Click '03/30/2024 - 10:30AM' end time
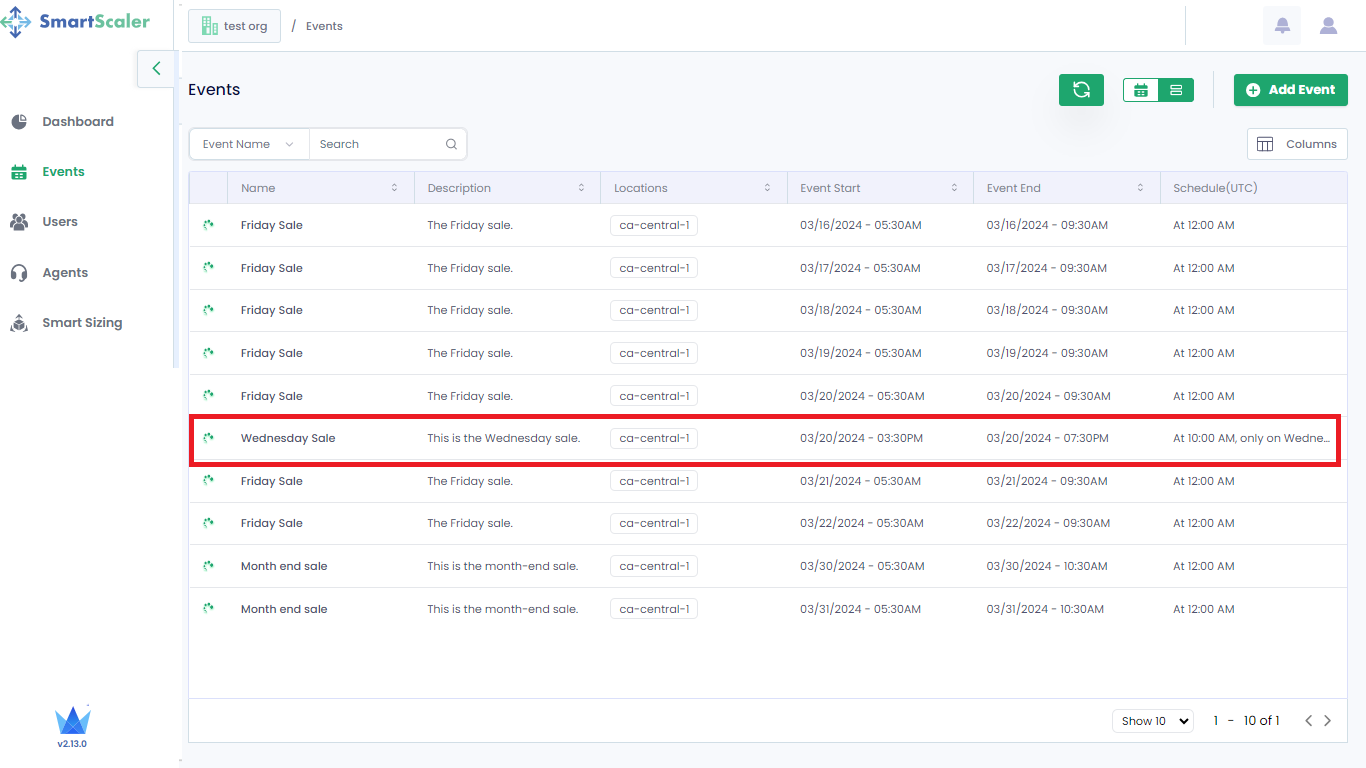The image size is (1366, 768). (1047, 566)
